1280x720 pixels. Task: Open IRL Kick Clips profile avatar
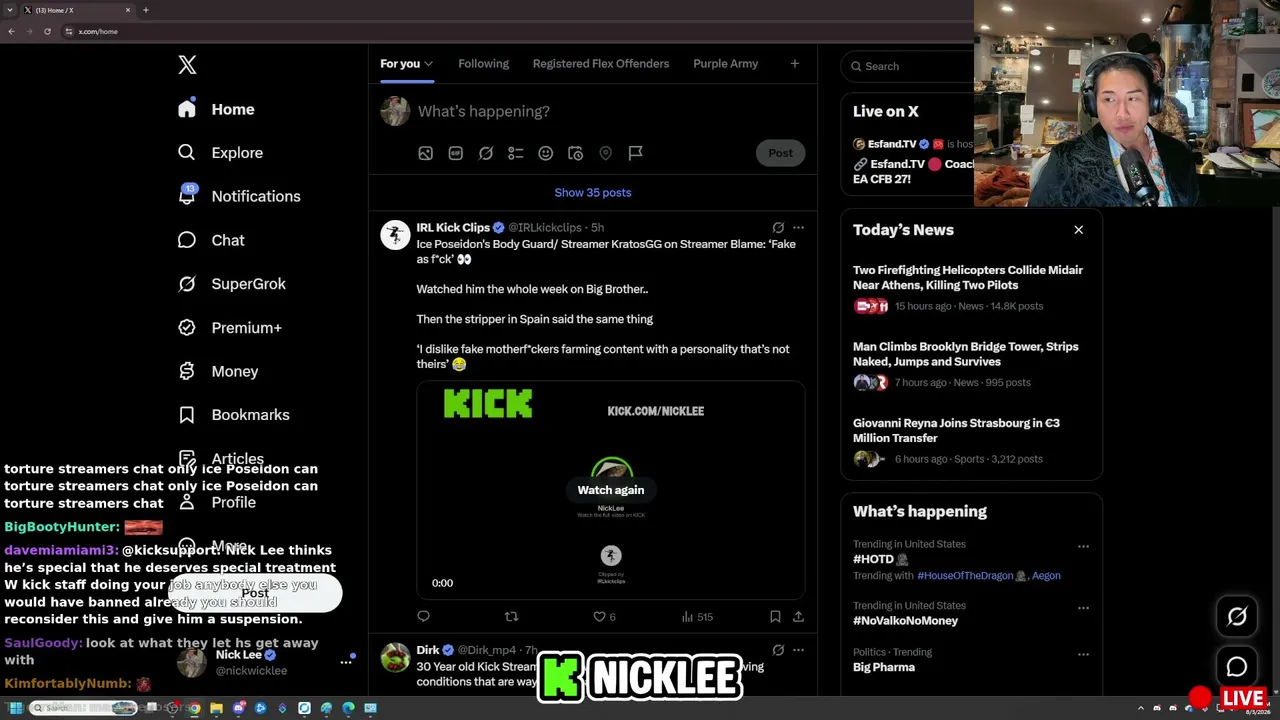tap(395, 234)
